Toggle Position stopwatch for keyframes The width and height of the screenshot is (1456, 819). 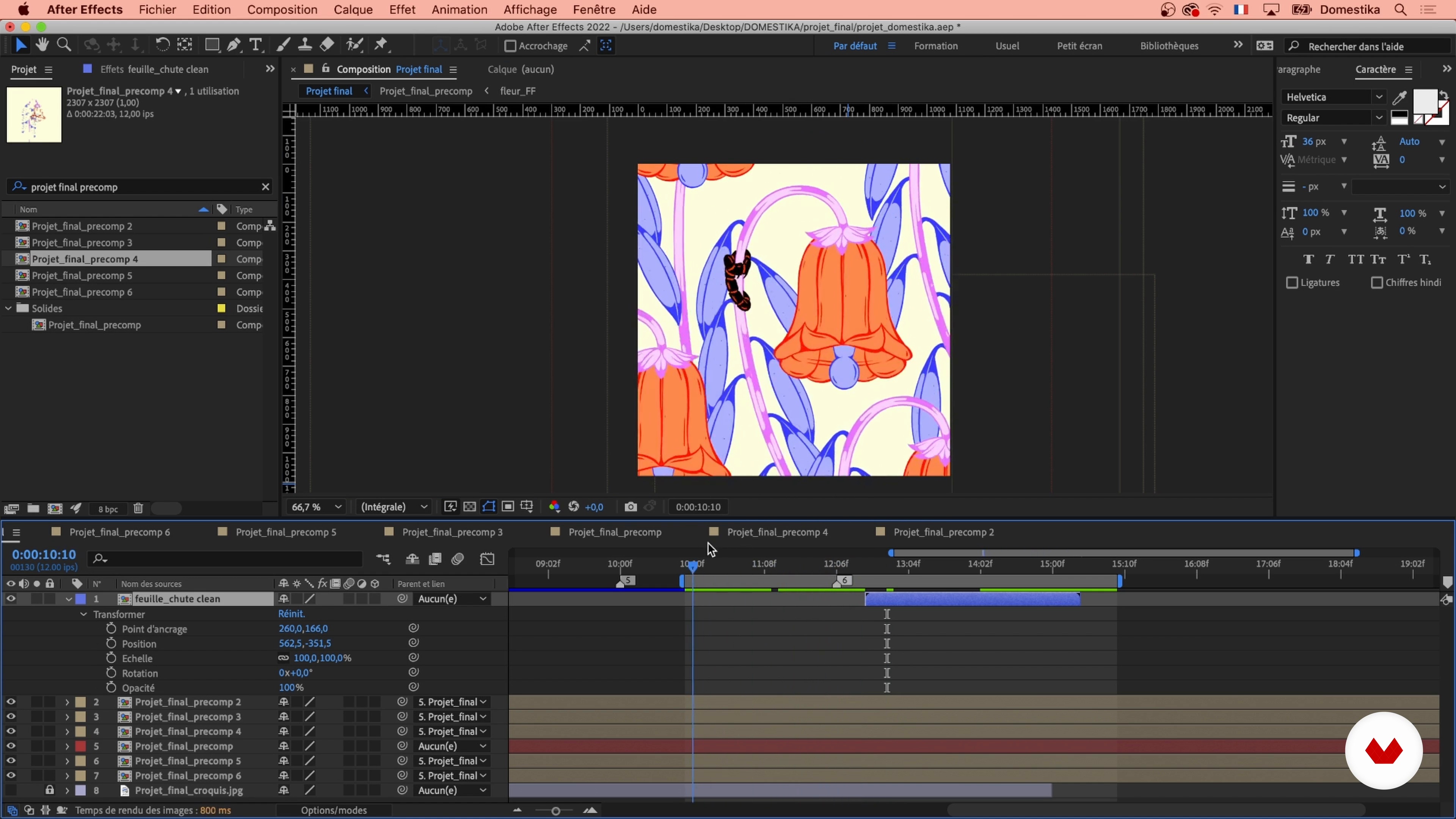click(x=111, y=643)
